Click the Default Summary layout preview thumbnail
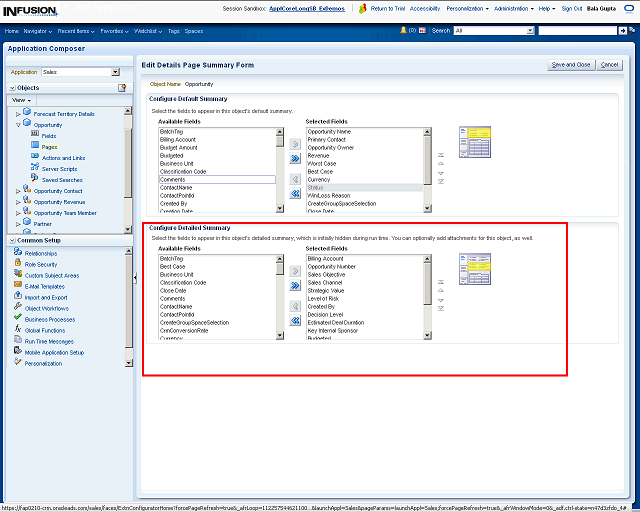 click(x=473, y=141)
